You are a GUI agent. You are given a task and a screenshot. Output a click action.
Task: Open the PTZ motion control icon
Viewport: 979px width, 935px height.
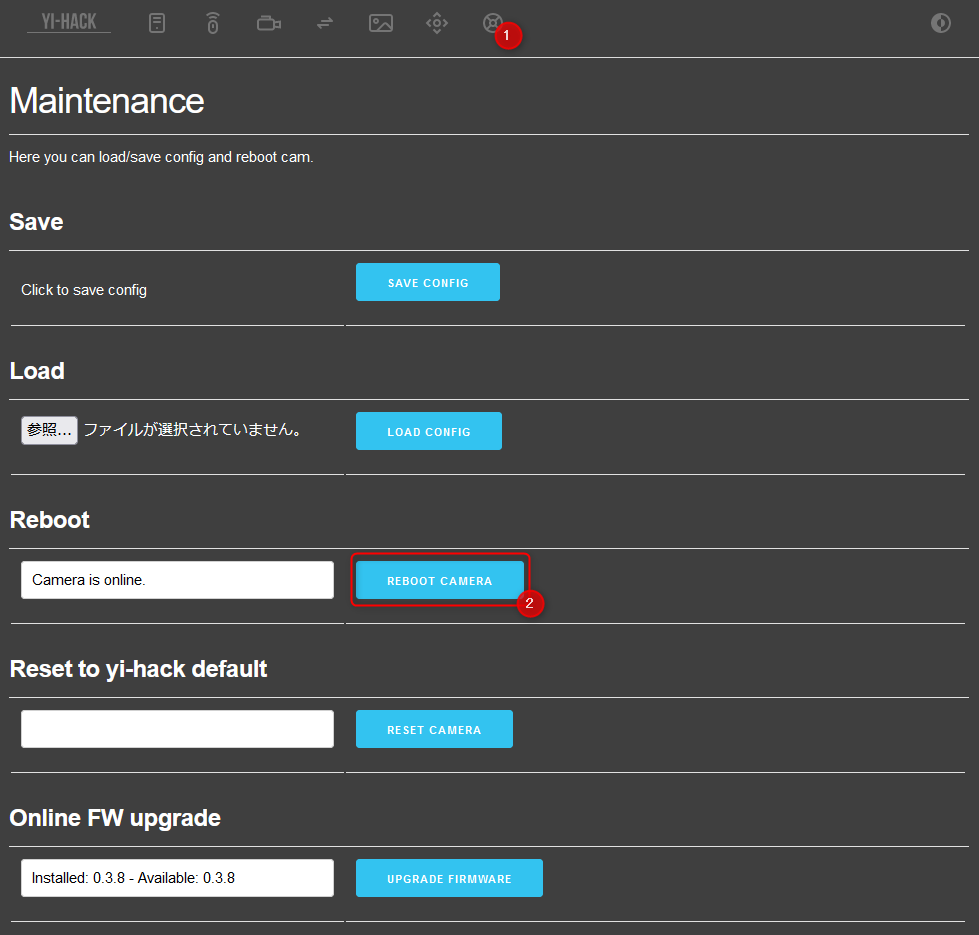click(437, 24)
